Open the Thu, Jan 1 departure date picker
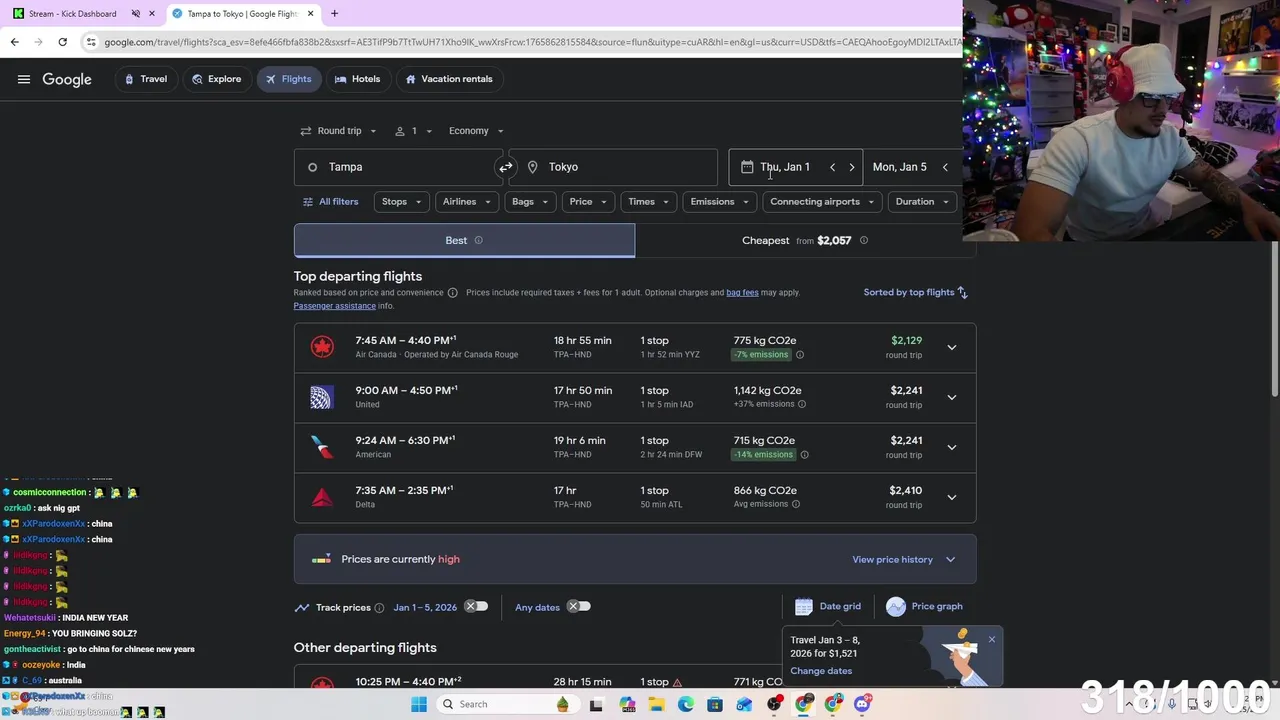The height and width of the screenshot is (720, 1280). pyautogui.click(x=785, y=167)
